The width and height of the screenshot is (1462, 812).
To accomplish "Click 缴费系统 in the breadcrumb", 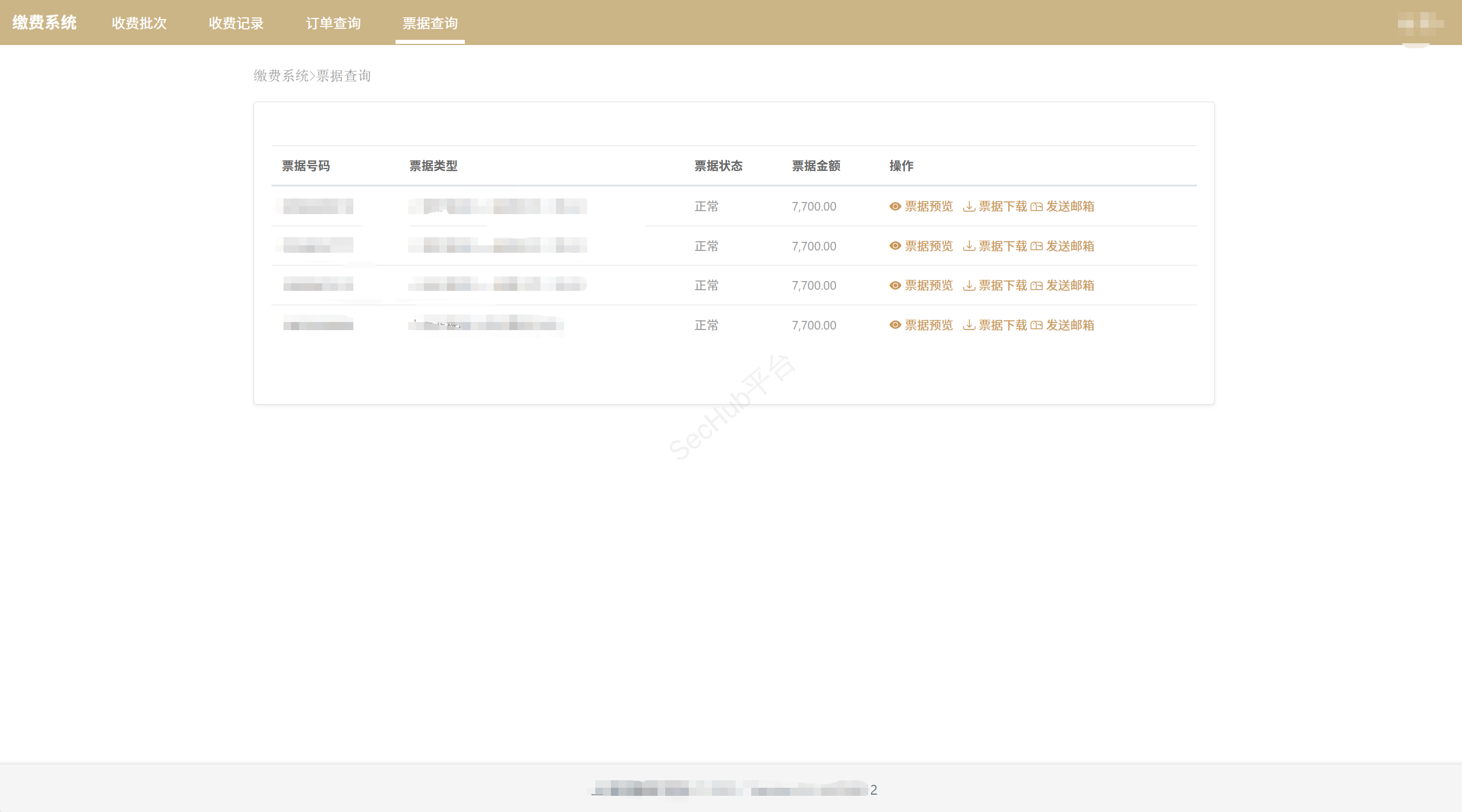I will (281, 76).
